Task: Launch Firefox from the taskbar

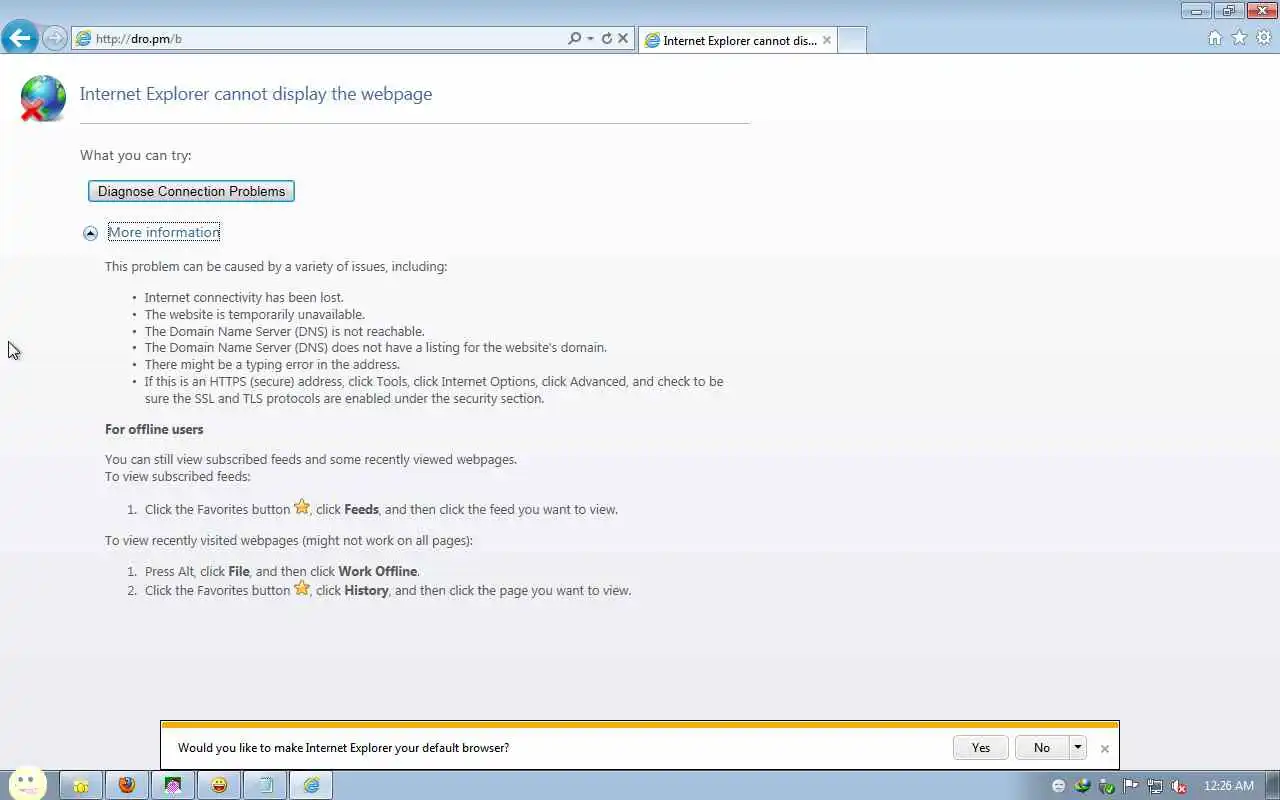Action: click(x=127, y=785)
